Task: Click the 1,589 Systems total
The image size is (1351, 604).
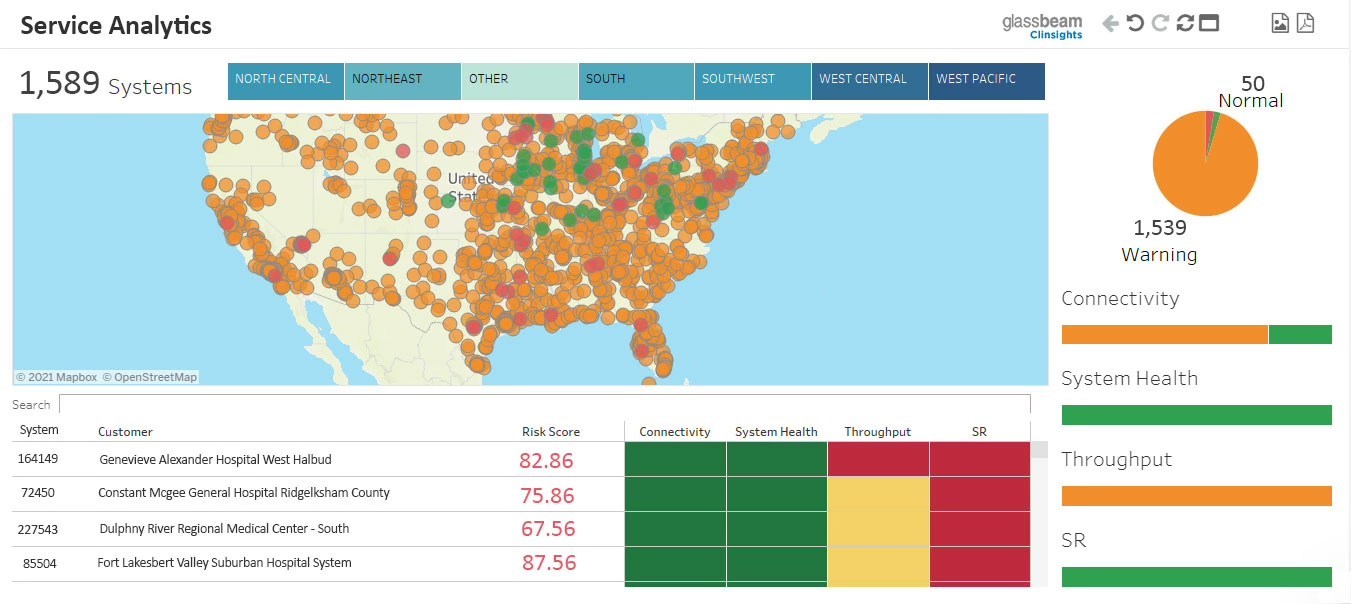Action: 105,84
